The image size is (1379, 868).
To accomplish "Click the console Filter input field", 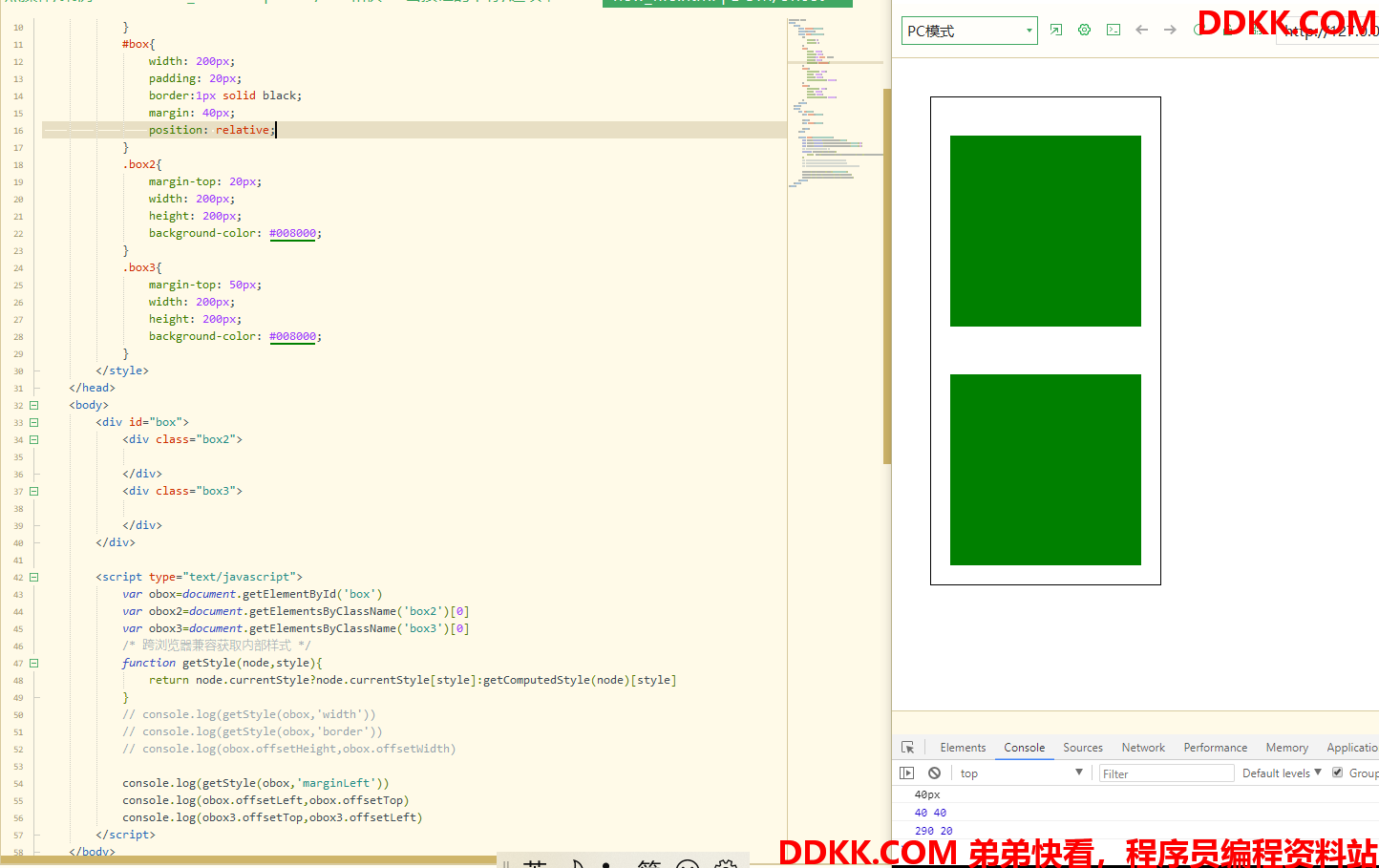I will pyautogui.click(x=1166, y=773).
